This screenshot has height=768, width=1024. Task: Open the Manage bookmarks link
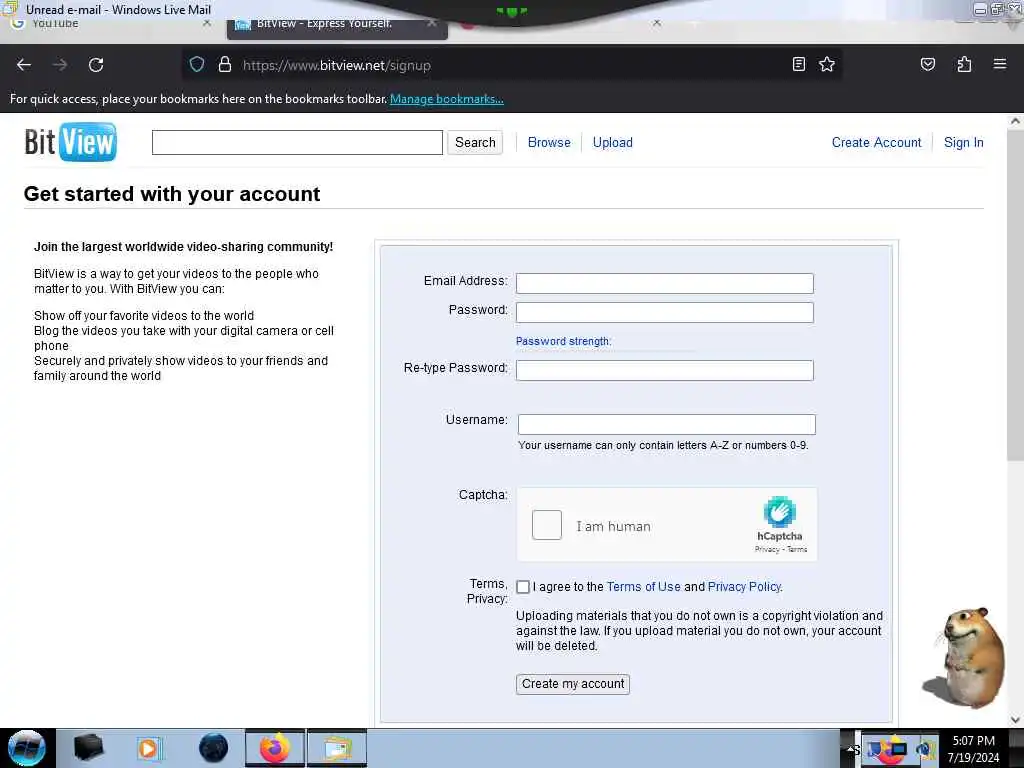(447, 99)
